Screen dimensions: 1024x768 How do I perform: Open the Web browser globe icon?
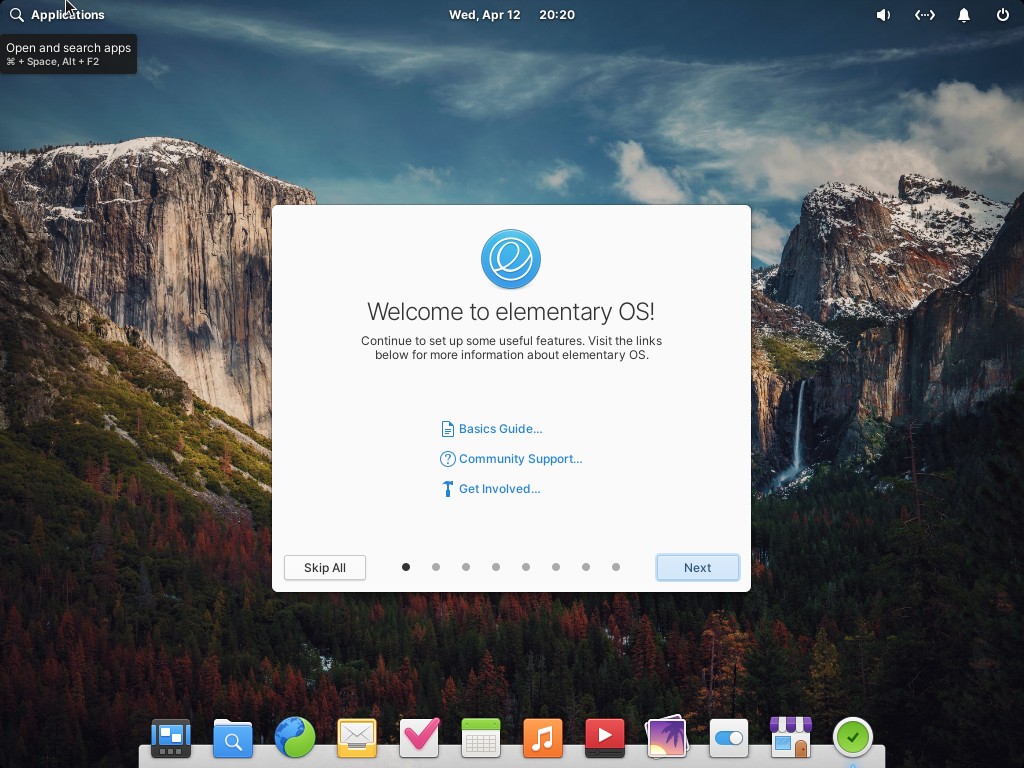(295, 738)
